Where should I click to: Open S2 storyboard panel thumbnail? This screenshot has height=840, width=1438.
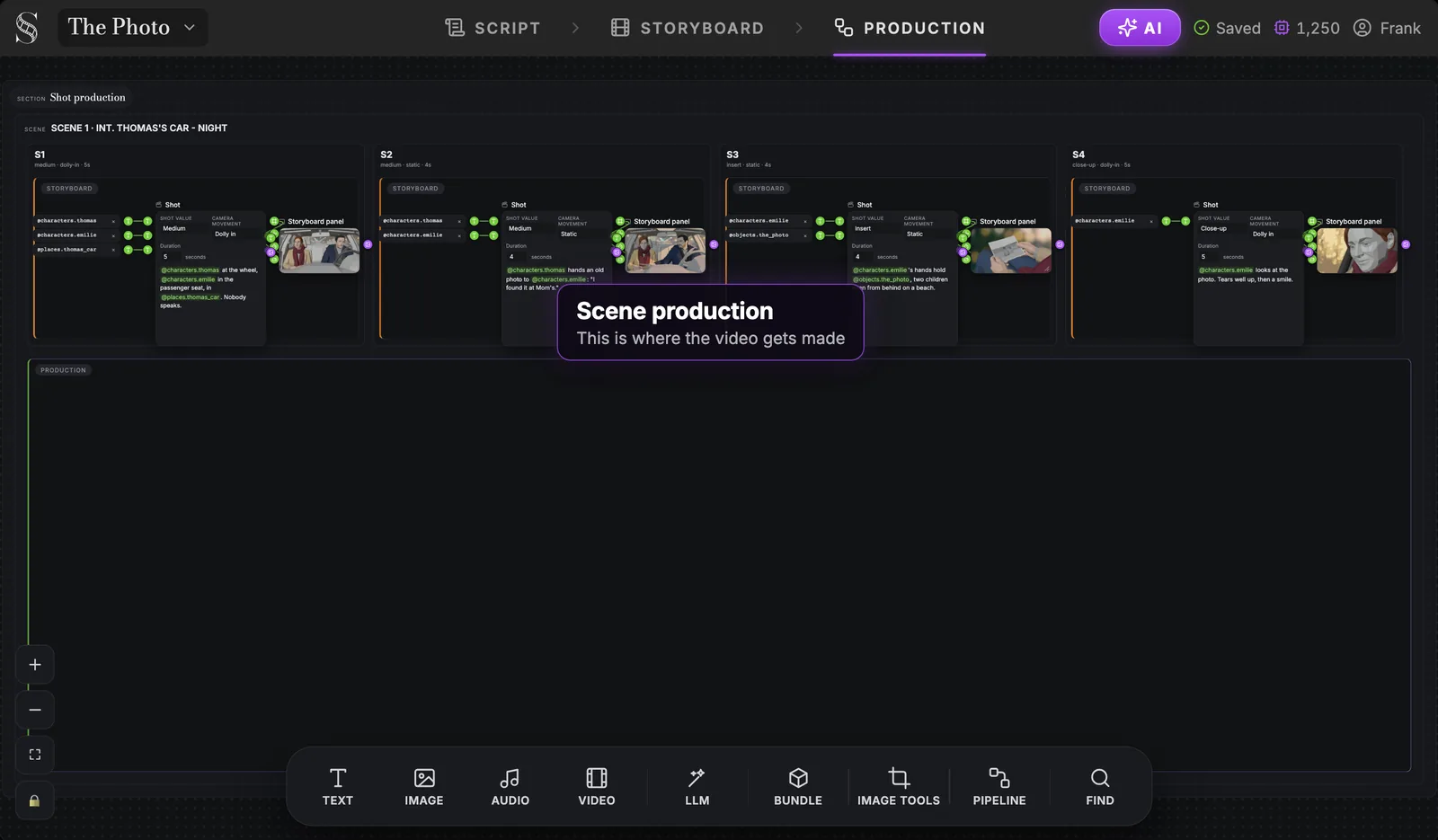tap(665, 251)
